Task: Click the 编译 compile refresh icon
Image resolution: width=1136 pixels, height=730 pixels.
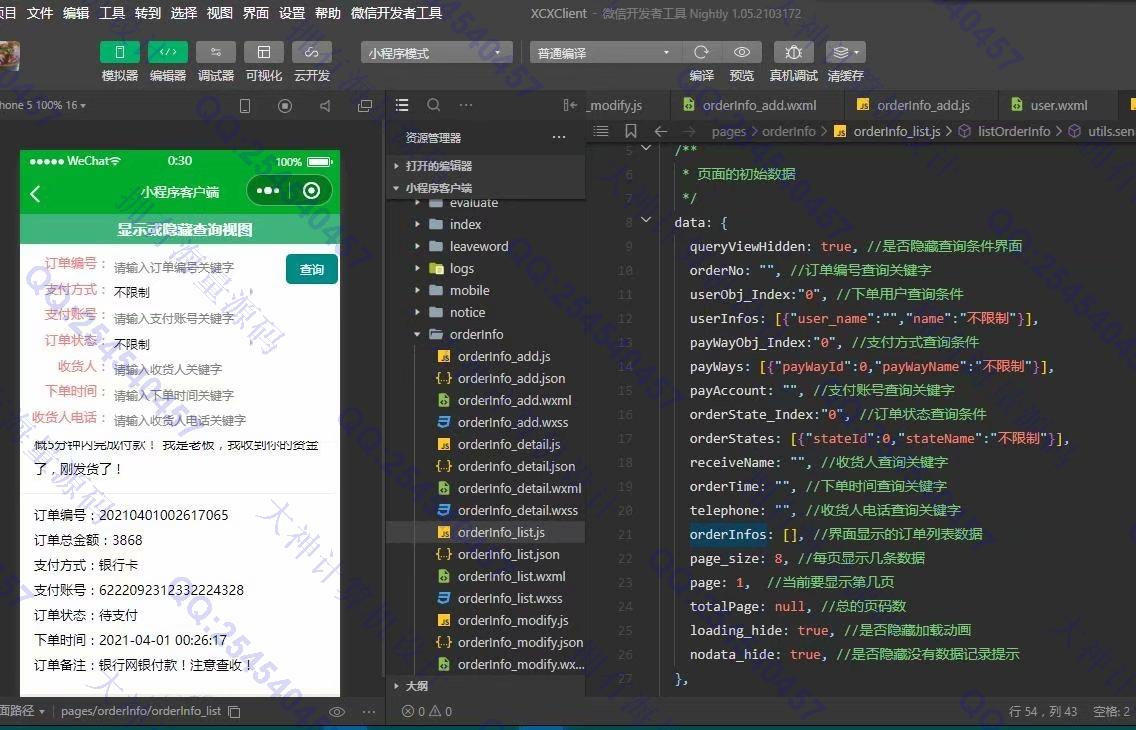Action: point(701,52)
